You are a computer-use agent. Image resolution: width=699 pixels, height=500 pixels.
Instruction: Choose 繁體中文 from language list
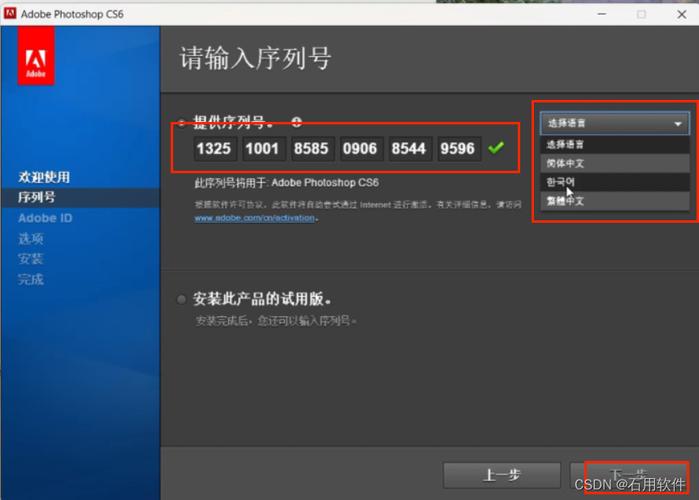tap(614, 201)
